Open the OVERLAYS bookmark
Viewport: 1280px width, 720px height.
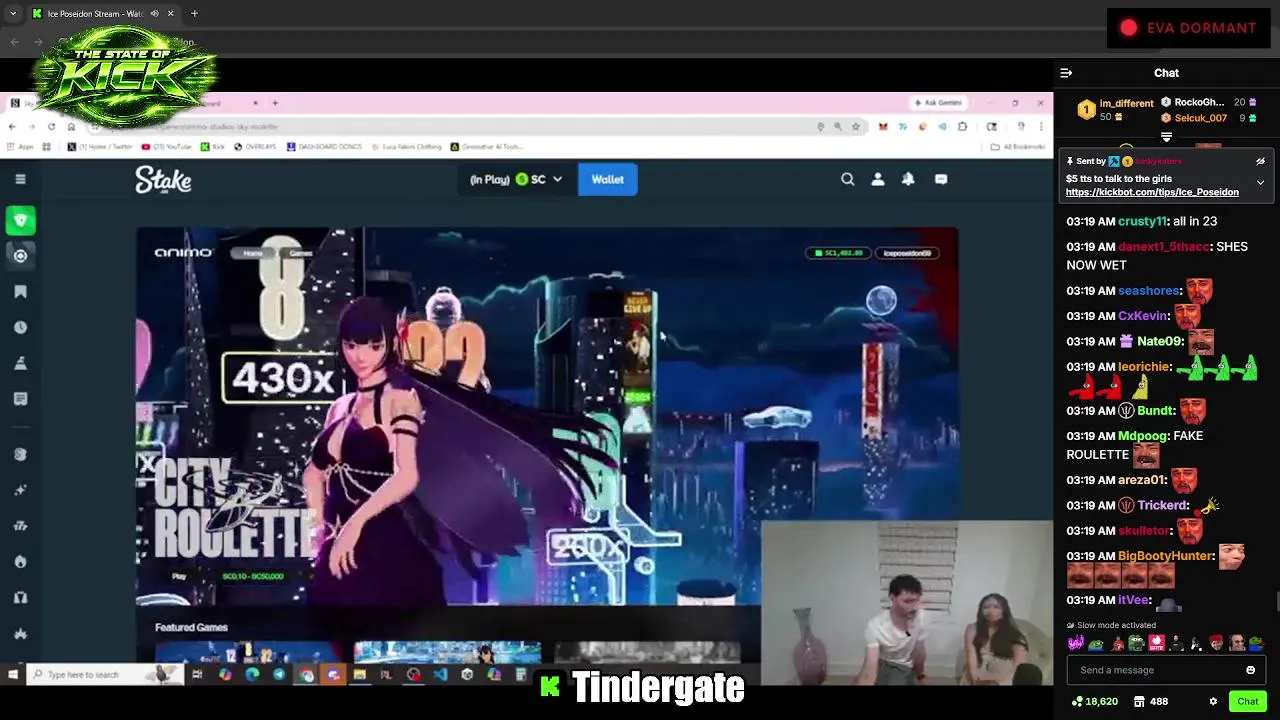tap(257, 147)
